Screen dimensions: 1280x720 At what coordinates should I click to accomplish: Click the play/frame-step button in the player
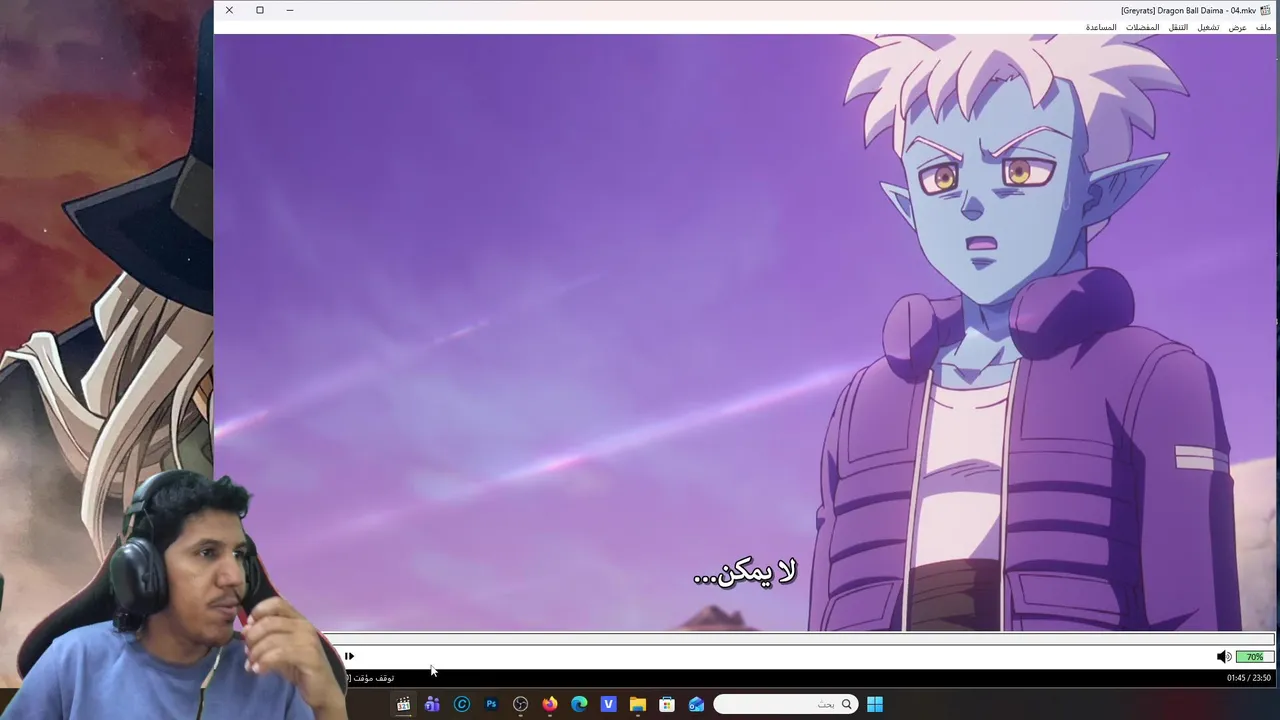click(349, 656)
